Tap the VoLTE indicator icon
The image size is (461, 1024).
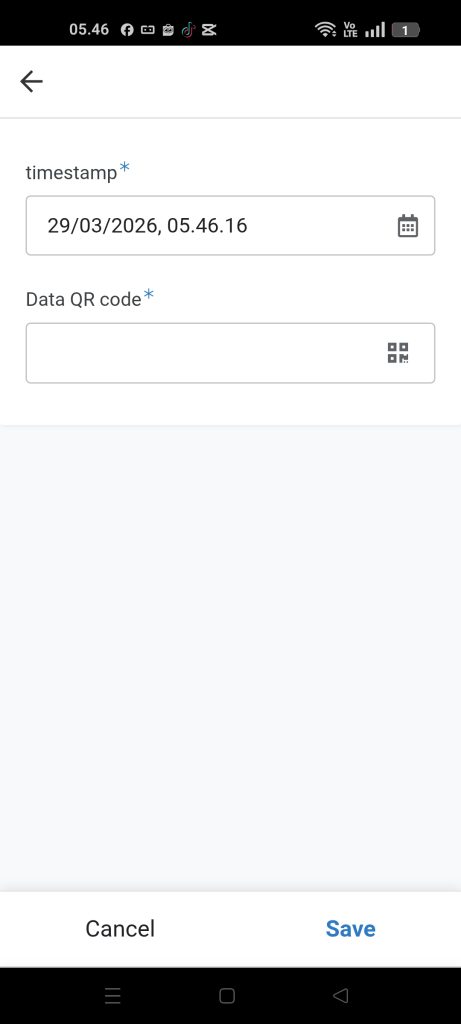pyautogui.click(x=350, y=29)
